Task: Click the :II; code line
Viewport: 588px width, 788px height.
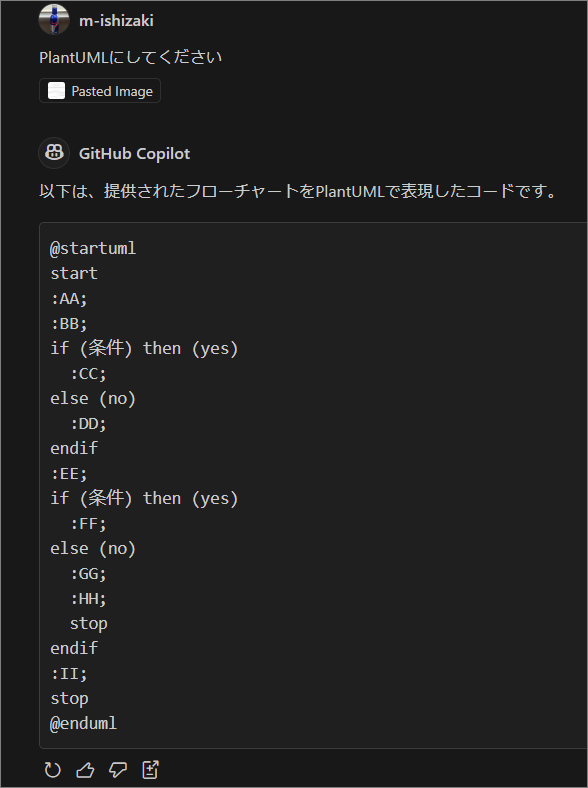Action: click(x=69, y=674)
